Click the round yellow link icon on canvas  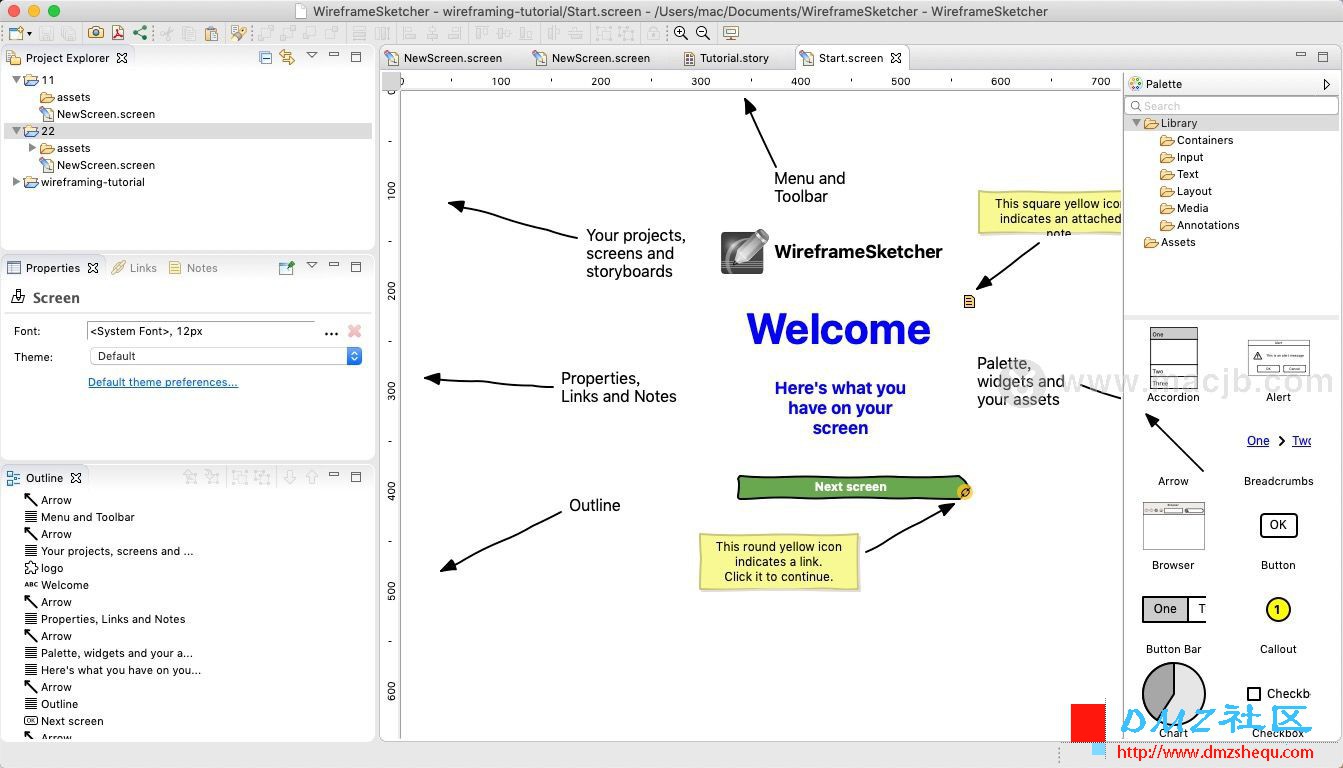(965, 492)
